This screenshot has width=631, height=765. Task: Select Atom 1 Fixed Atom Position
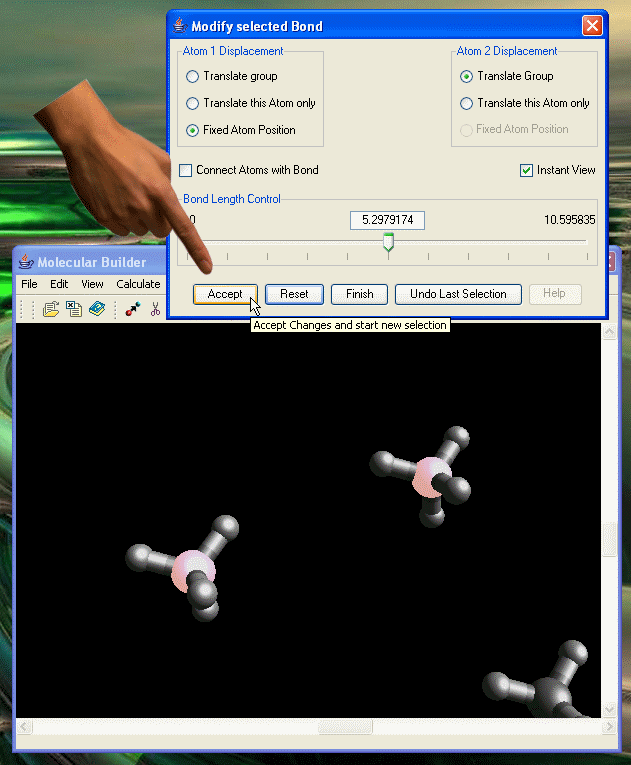pyautogui.click(x=192, y=130)
